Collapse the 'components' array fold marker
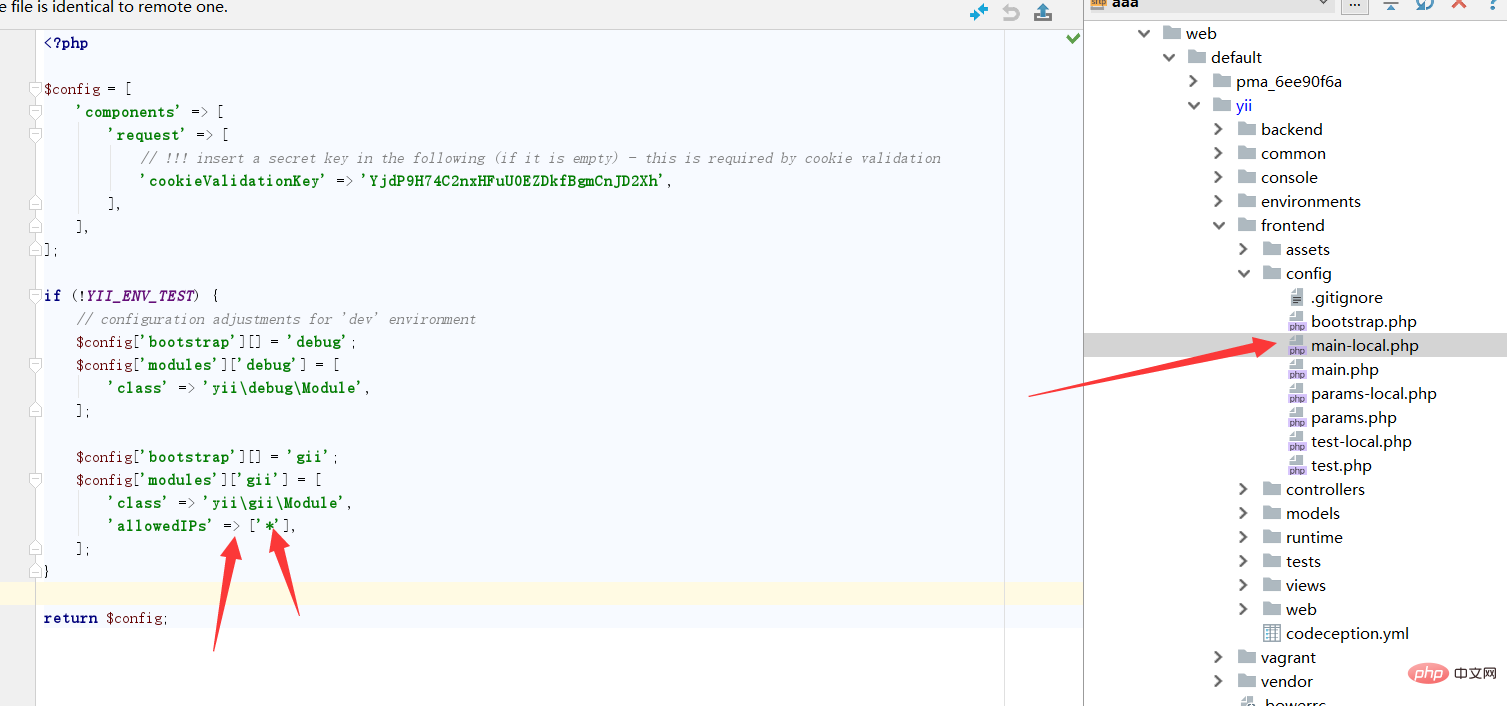The width and height of the screenshot is (1507, 706). [x=36, y=112]
